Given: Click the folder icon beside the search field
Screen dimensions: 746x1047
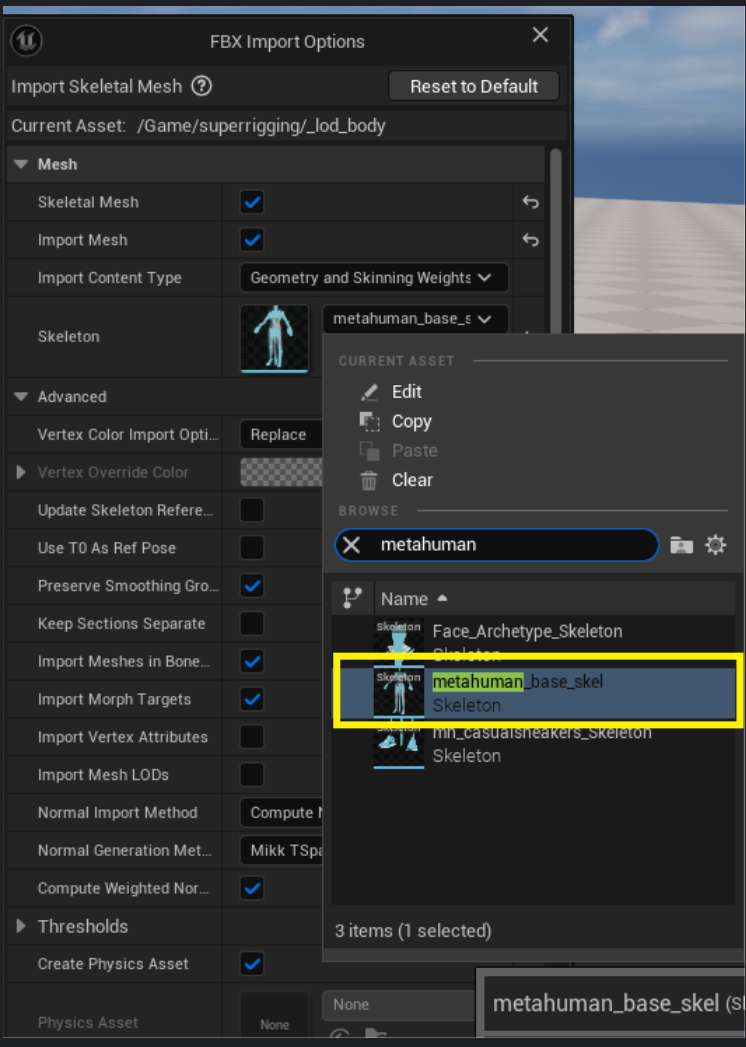Looking at the screenshot, I should pyautogui.click(x=681, y=545).
